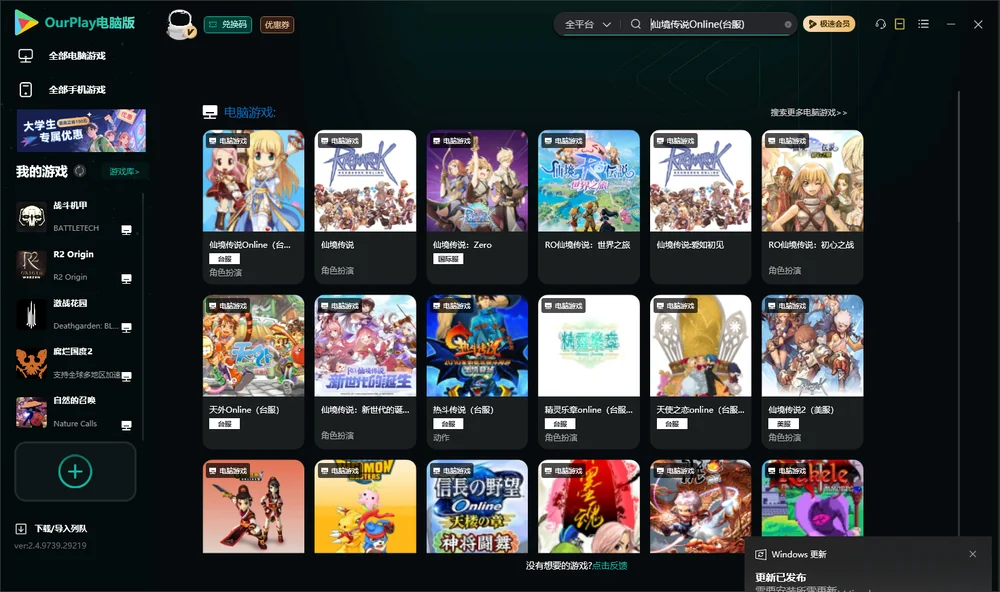Screen dimensions: 1000x592
Task: Click PC platform icon on the R2 Origin row
Action: coord(126,279)
